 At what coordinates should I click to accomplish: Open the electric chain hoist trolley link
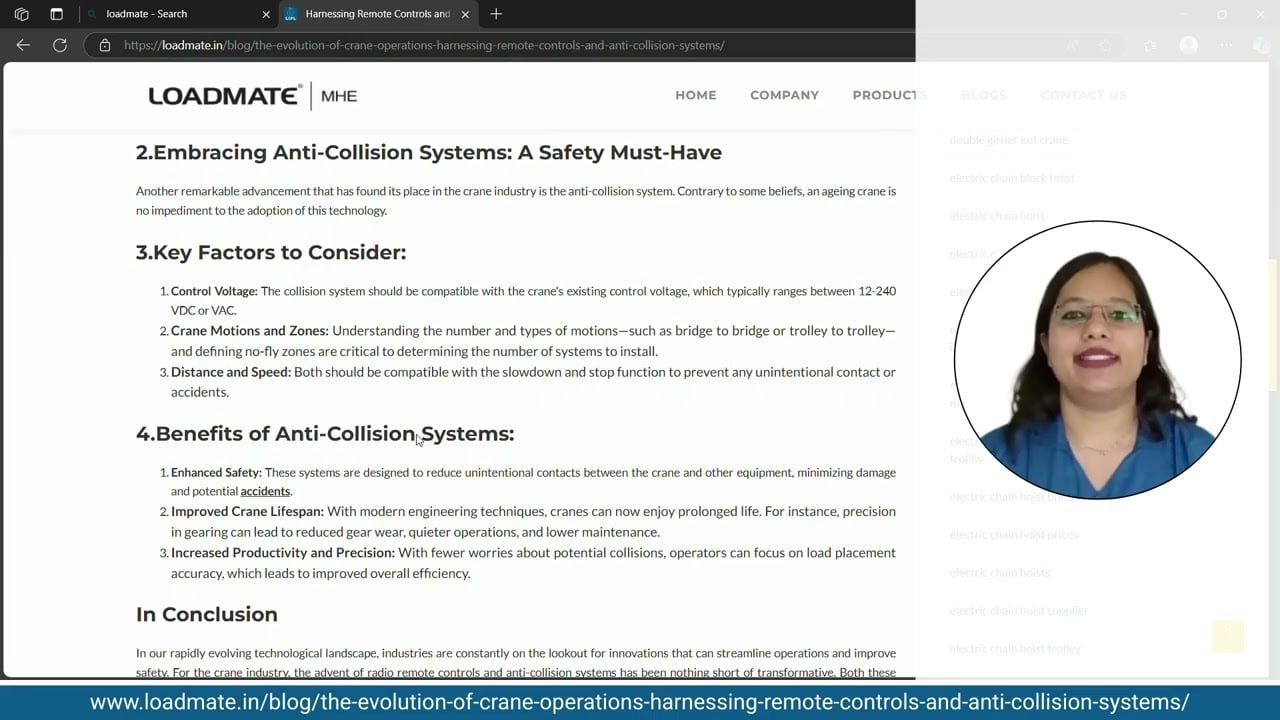pos(1015,648)
